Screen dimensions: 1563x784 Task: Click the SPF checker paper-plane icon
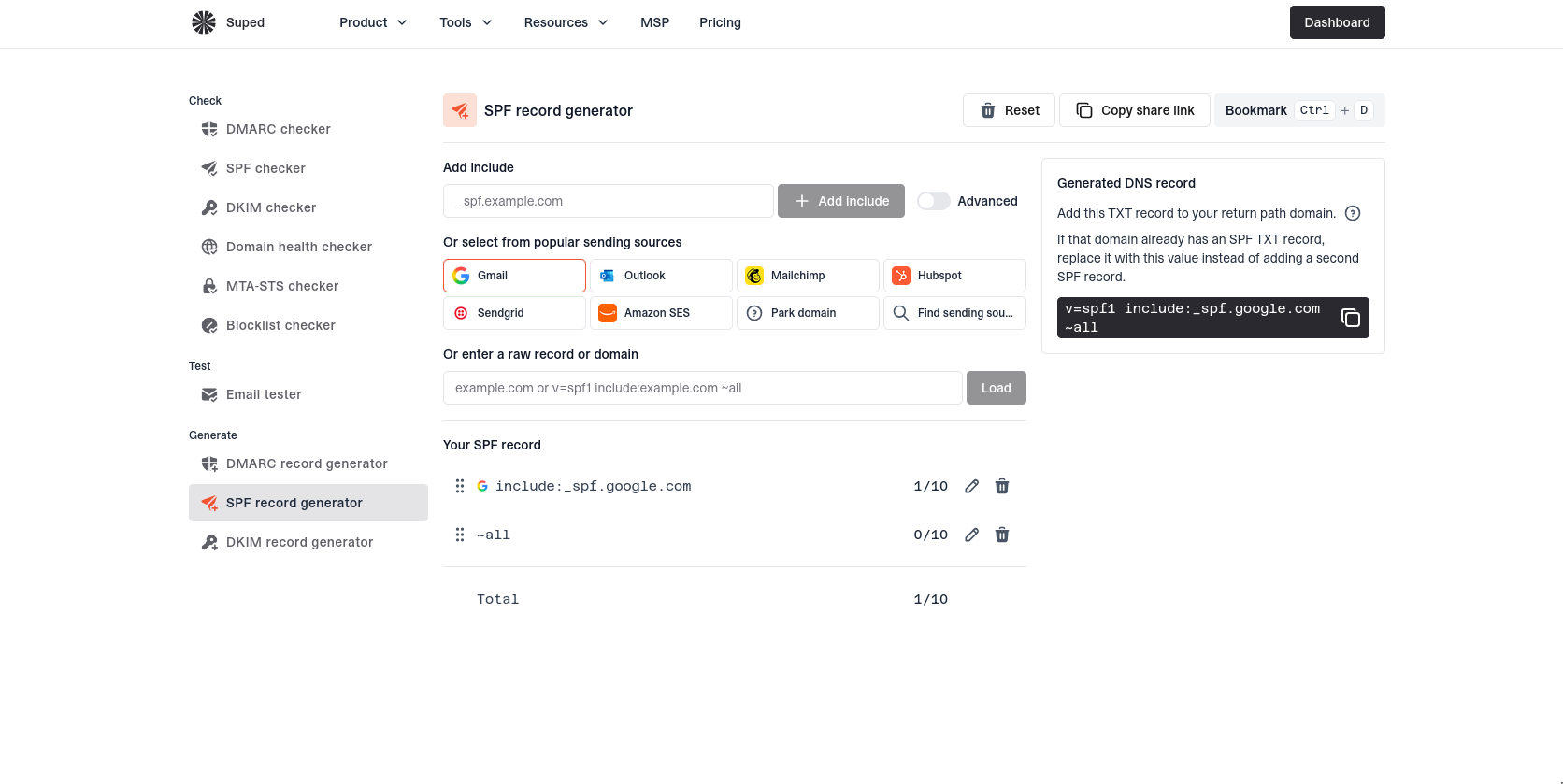click(209, 168)
